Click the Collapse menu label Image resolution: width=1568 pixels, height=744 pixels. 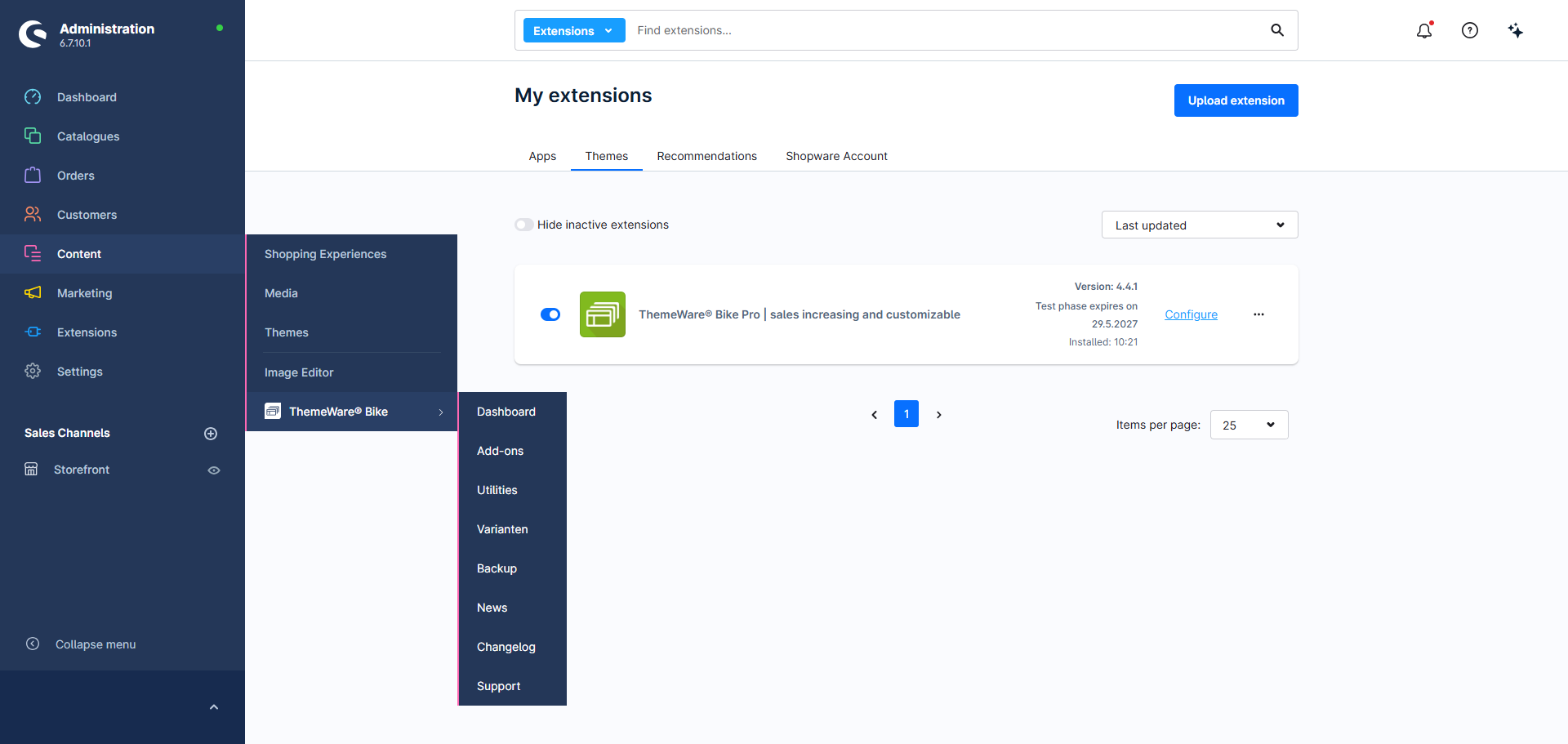pyautogui.click(x=96, y=644)
